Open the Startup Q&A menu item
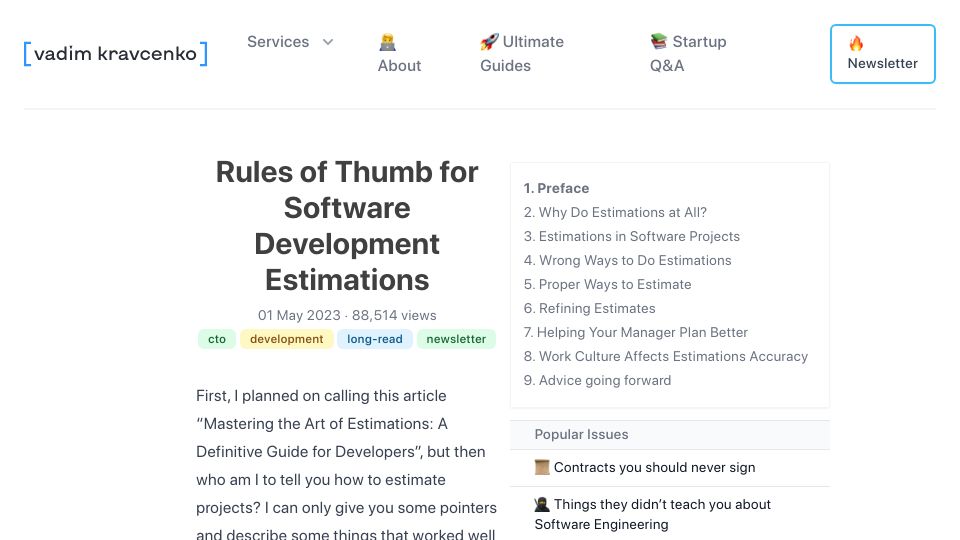 point(688,53)
